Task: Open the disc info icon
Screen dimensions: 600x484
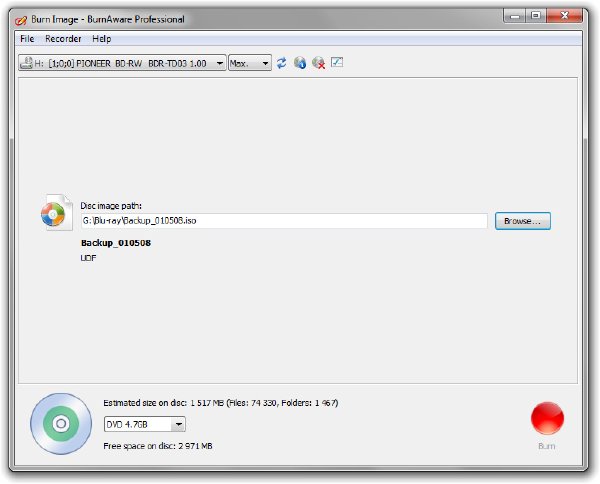Action: coord(300,63)
